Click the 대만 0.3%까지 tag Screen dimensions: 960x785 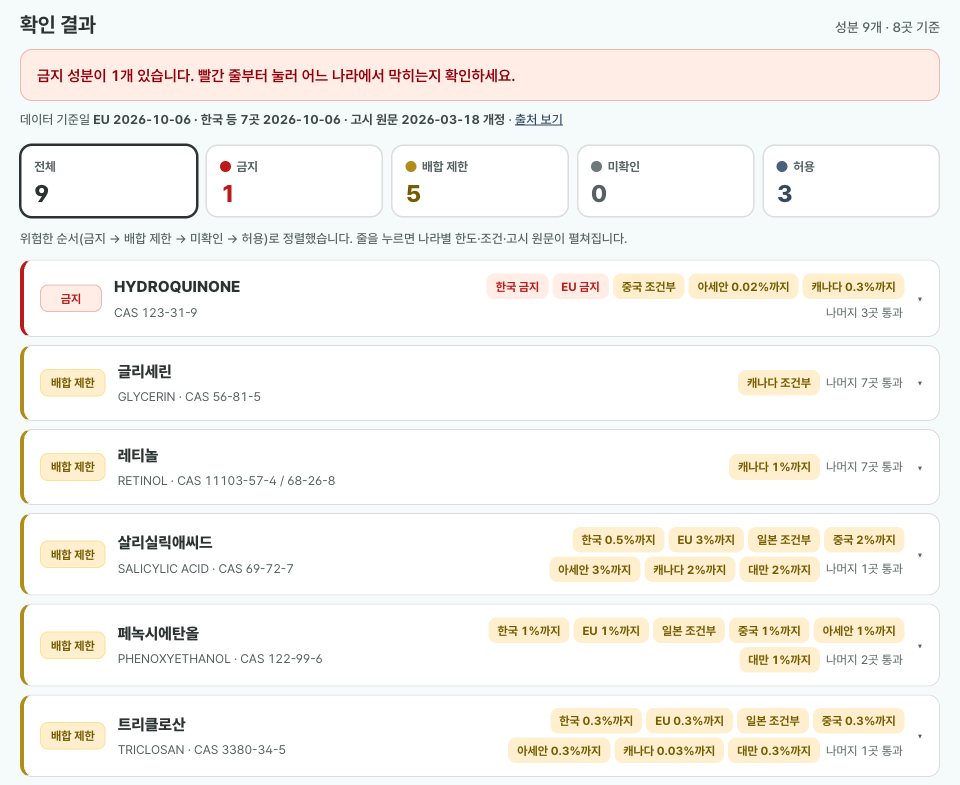[774, 751]
